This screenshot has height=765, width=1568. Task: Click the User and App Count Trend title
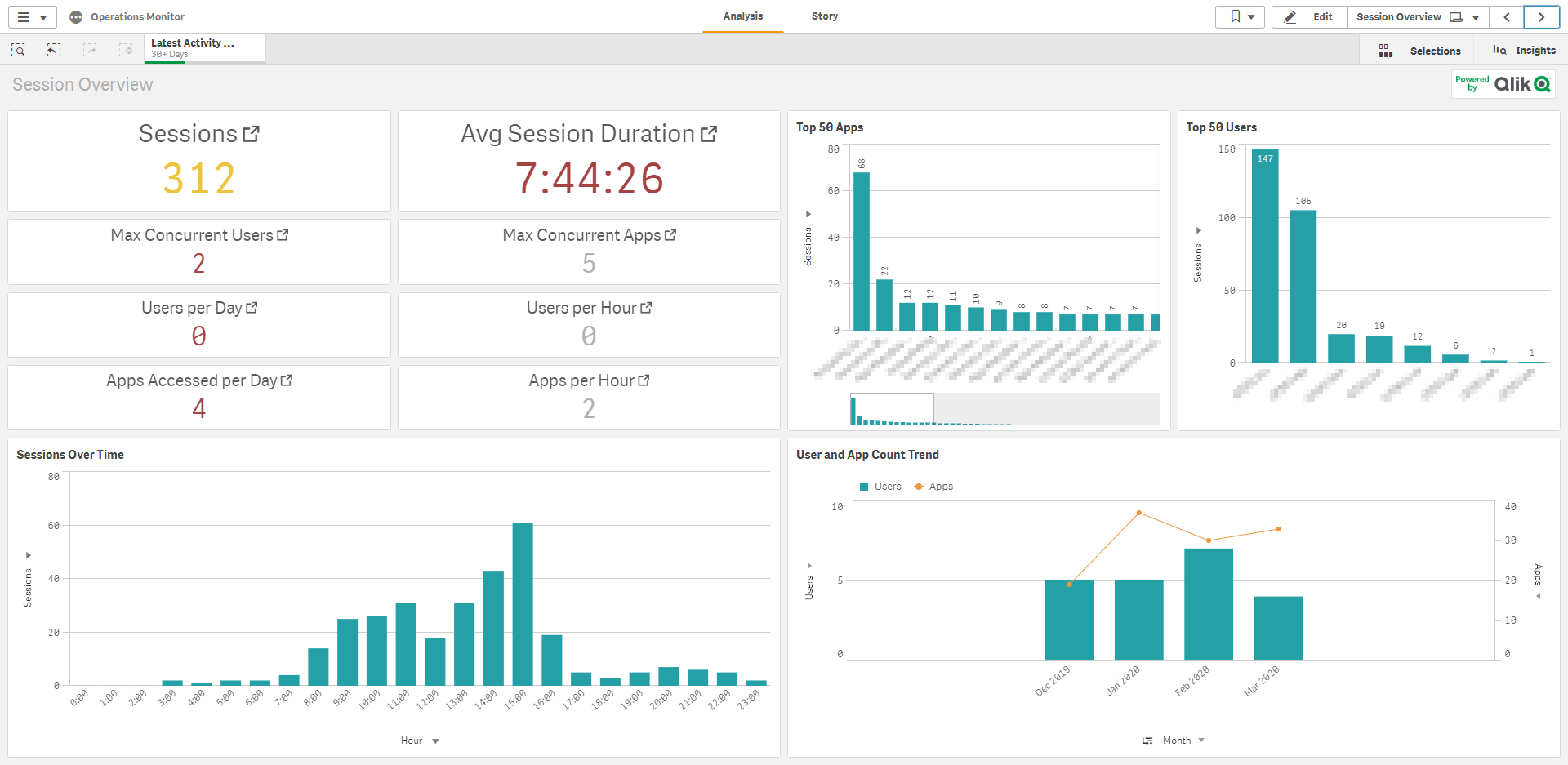point(867,455)
